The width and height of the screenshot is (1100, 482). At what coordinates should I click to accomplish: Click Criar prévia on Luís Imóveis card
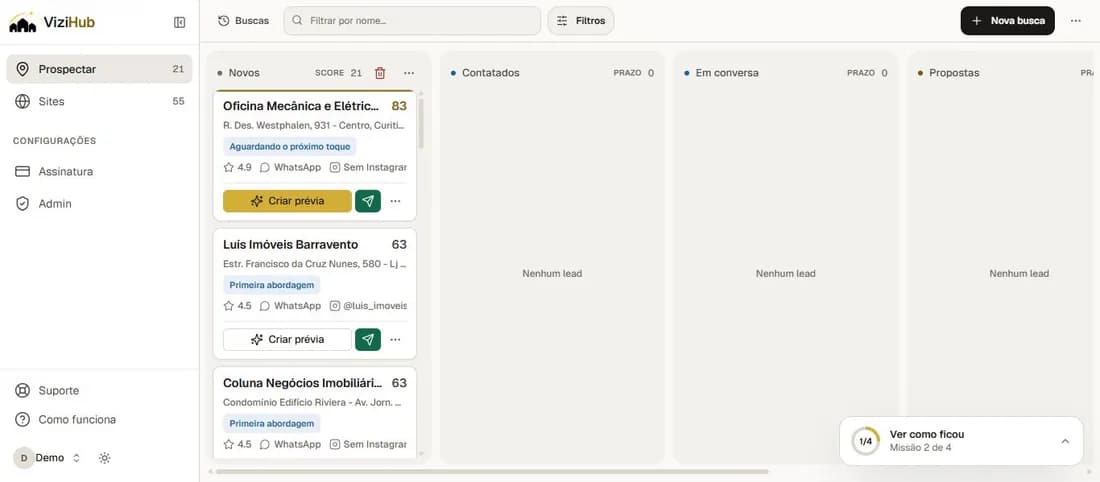[288, 340]
